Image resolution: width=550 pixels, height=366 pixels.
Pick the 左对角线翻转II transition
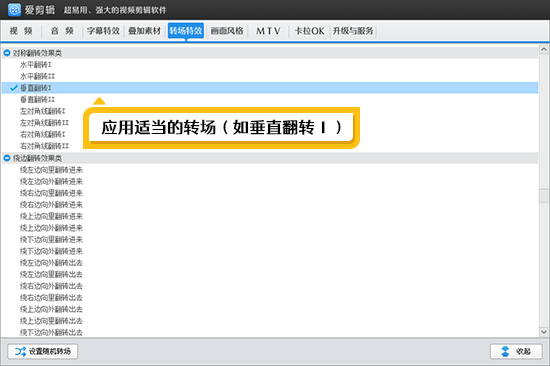44,123
